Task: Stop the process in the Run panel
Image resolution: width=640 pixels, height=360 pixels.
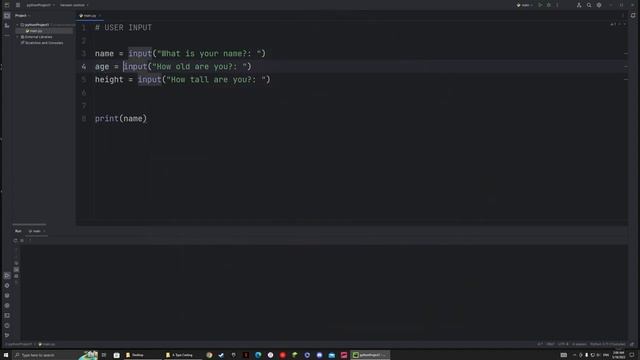Action: tap(22, 240)
